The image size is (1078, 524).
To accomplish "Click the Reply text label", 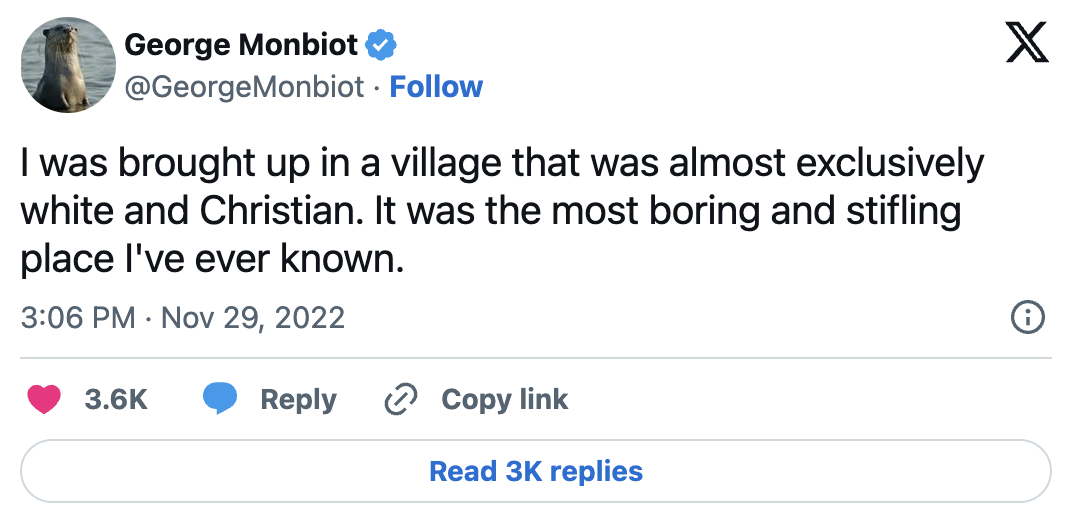I will (x=298, y=400).
